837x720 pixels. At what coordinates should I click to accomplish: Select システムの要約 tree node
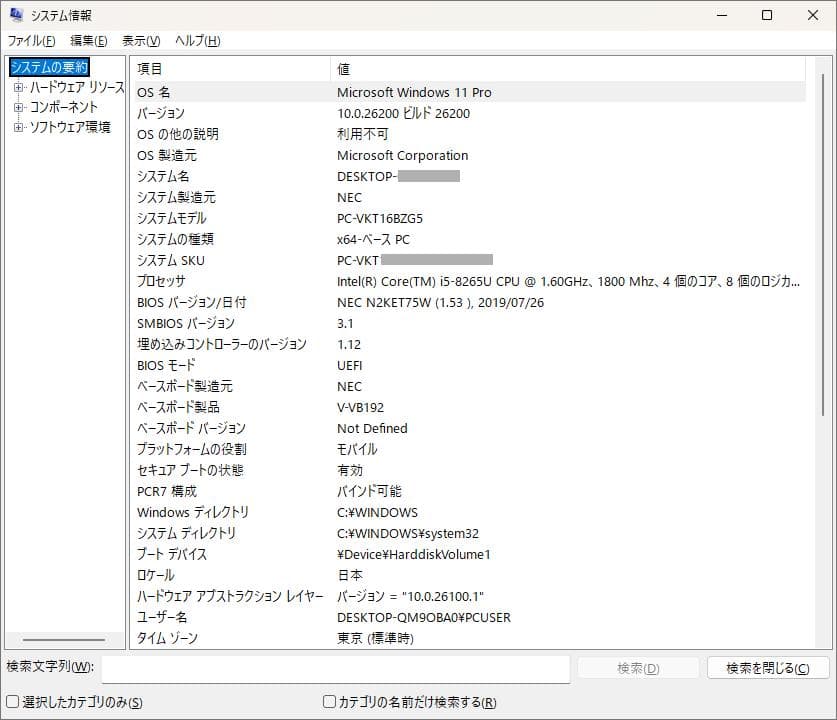pos(49,67)
